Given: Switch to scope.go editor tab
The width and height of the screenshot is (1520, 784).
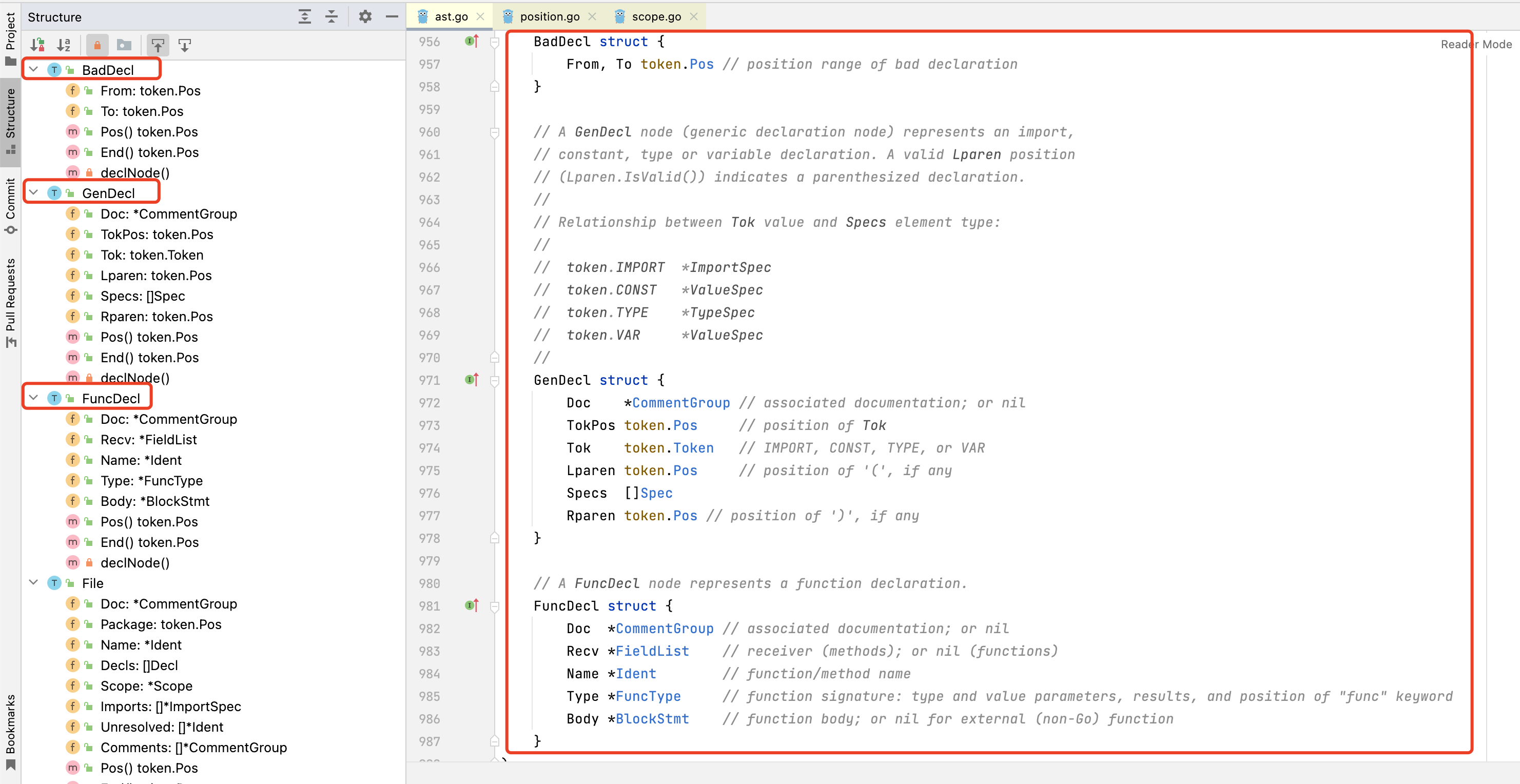Looking at the screenshot, I should click(656, 16).
